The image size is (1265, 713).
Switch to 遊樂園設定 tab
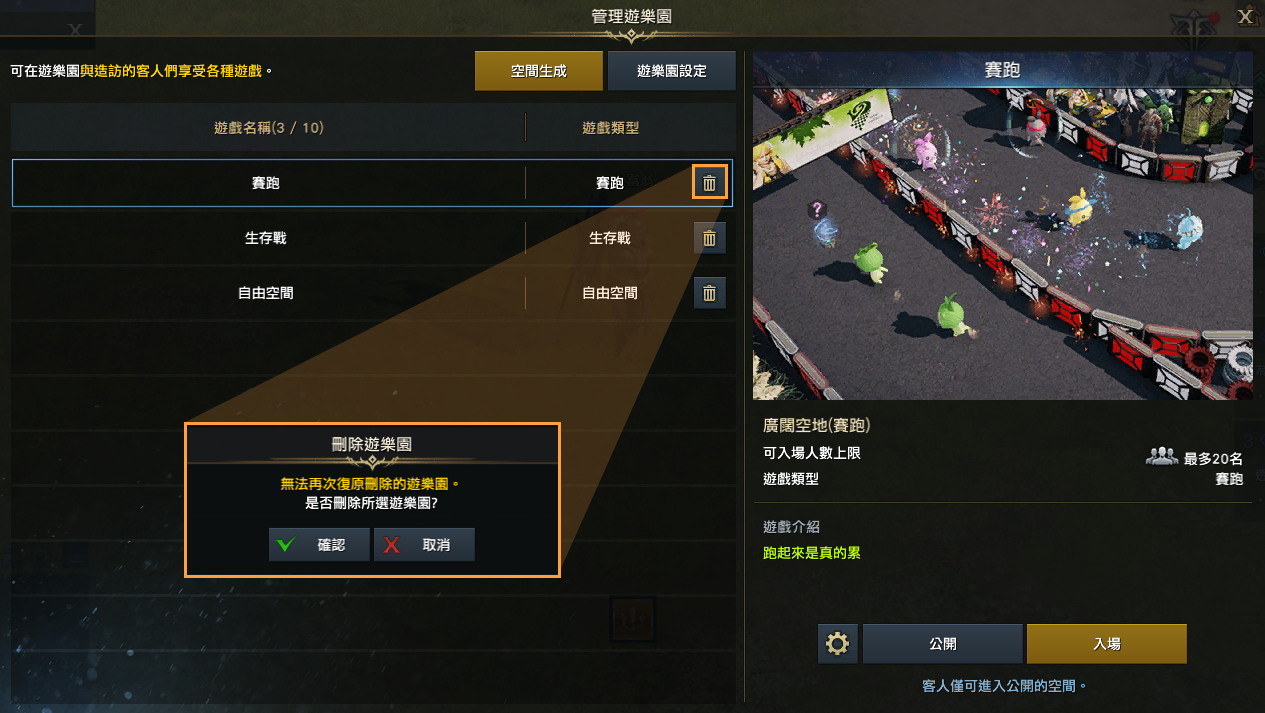[672, 71]
